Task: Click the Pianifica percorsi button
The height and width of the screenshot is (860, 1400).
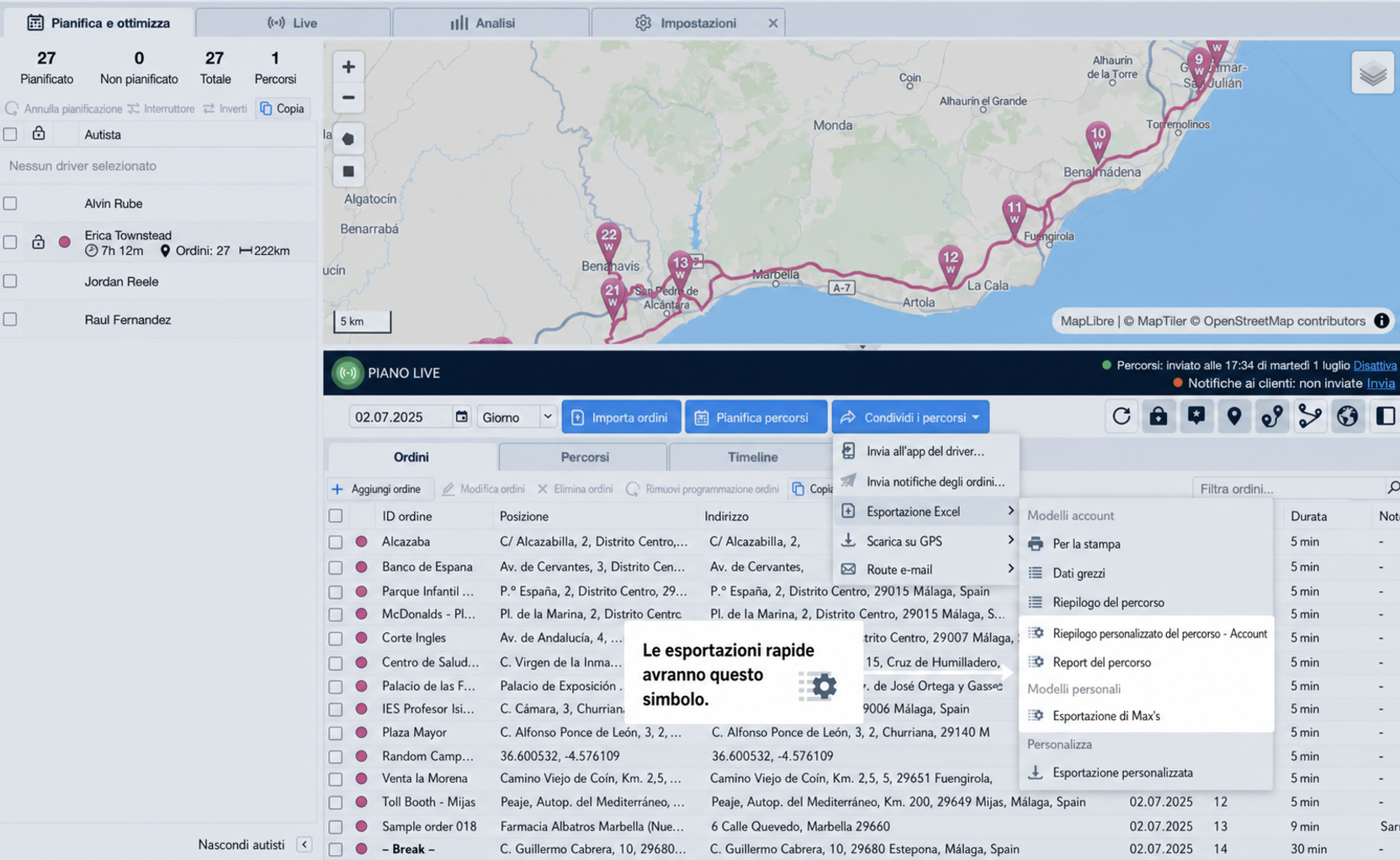Action: (x=756, y=417)
